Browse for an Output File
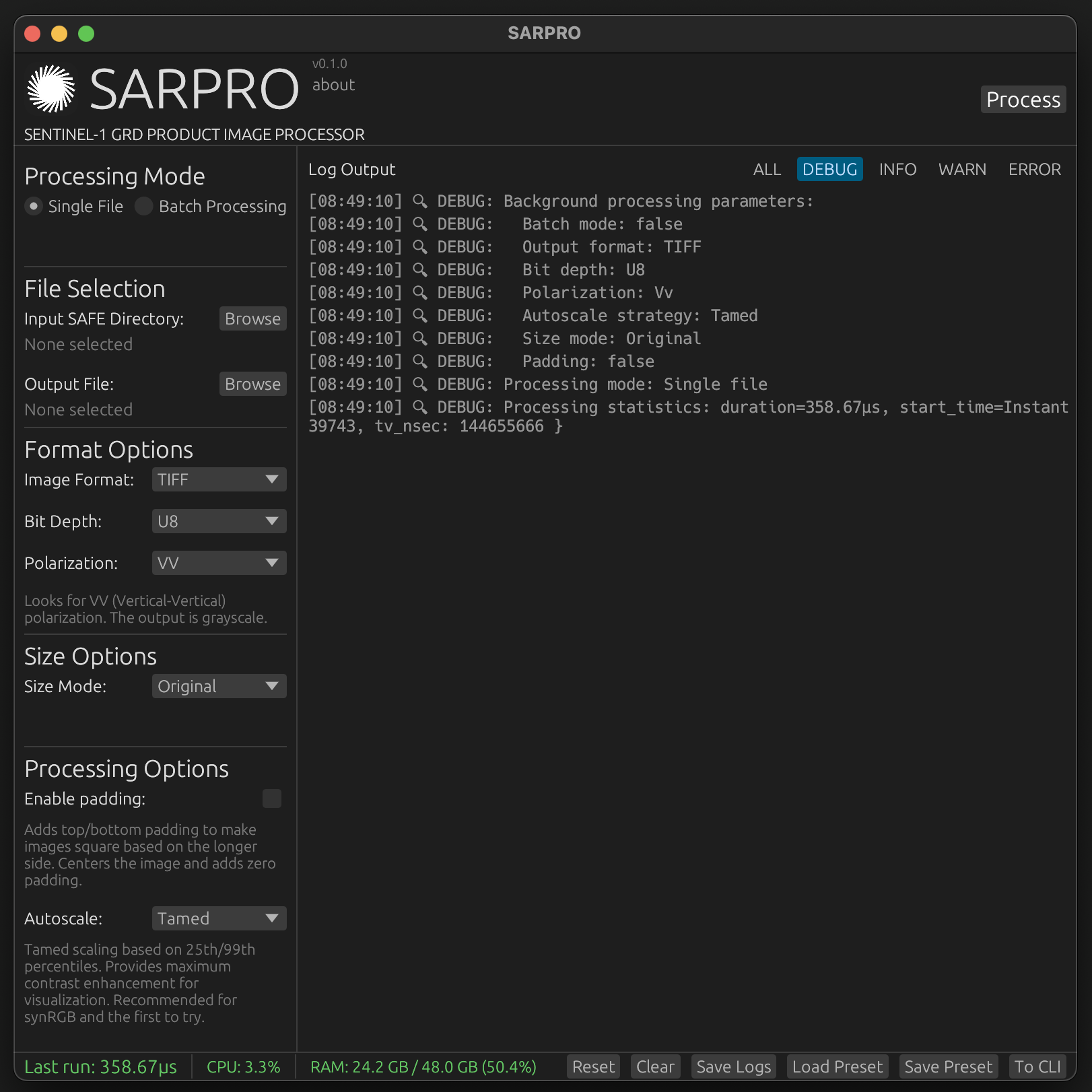The width and height of the screenshot is (1092, 1092). point(252,384)
